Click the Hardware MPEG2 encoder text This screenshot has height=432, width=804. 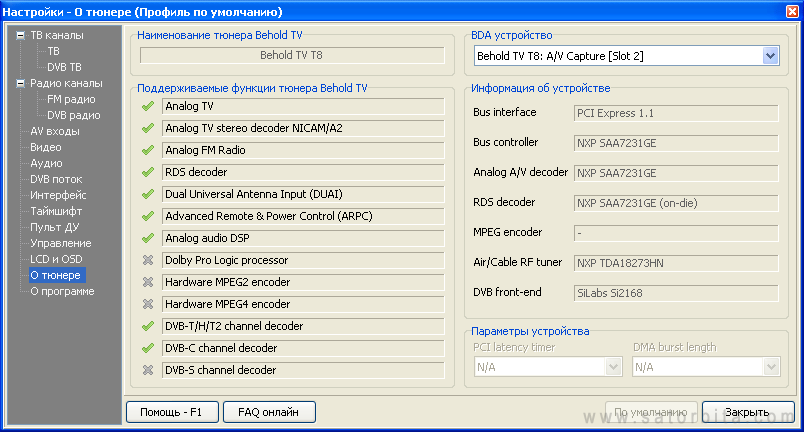tap(228, 282)
